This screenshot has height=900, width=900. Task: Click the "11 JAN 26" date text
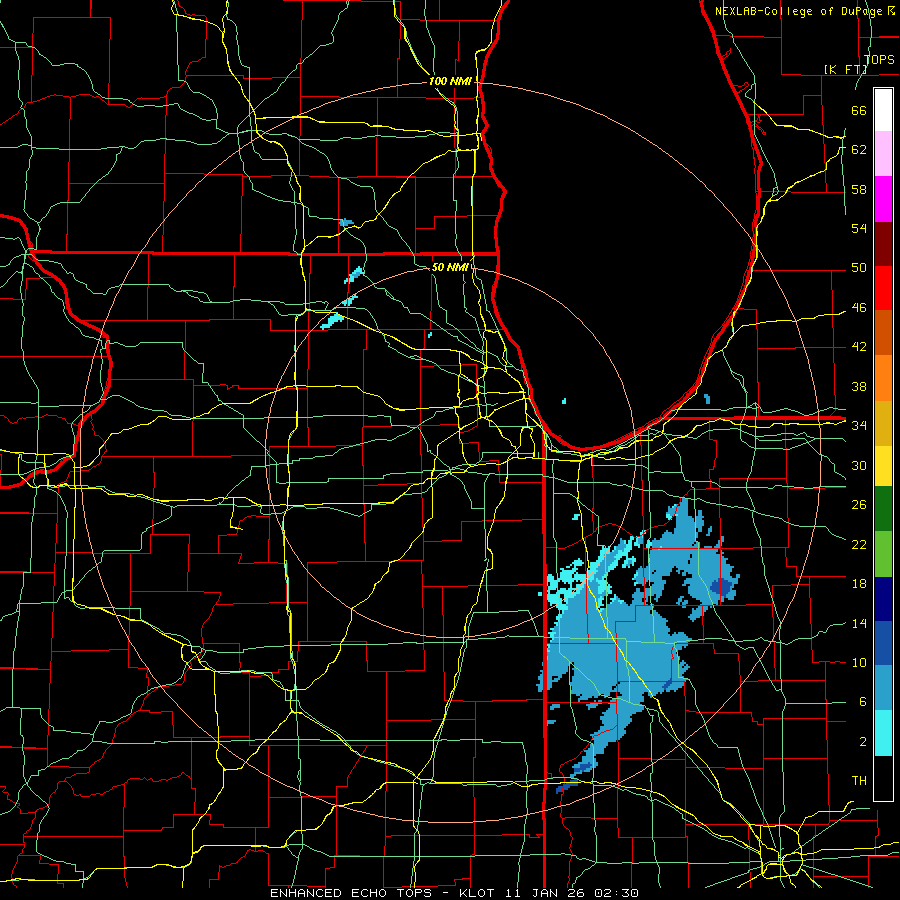[548, 893]
